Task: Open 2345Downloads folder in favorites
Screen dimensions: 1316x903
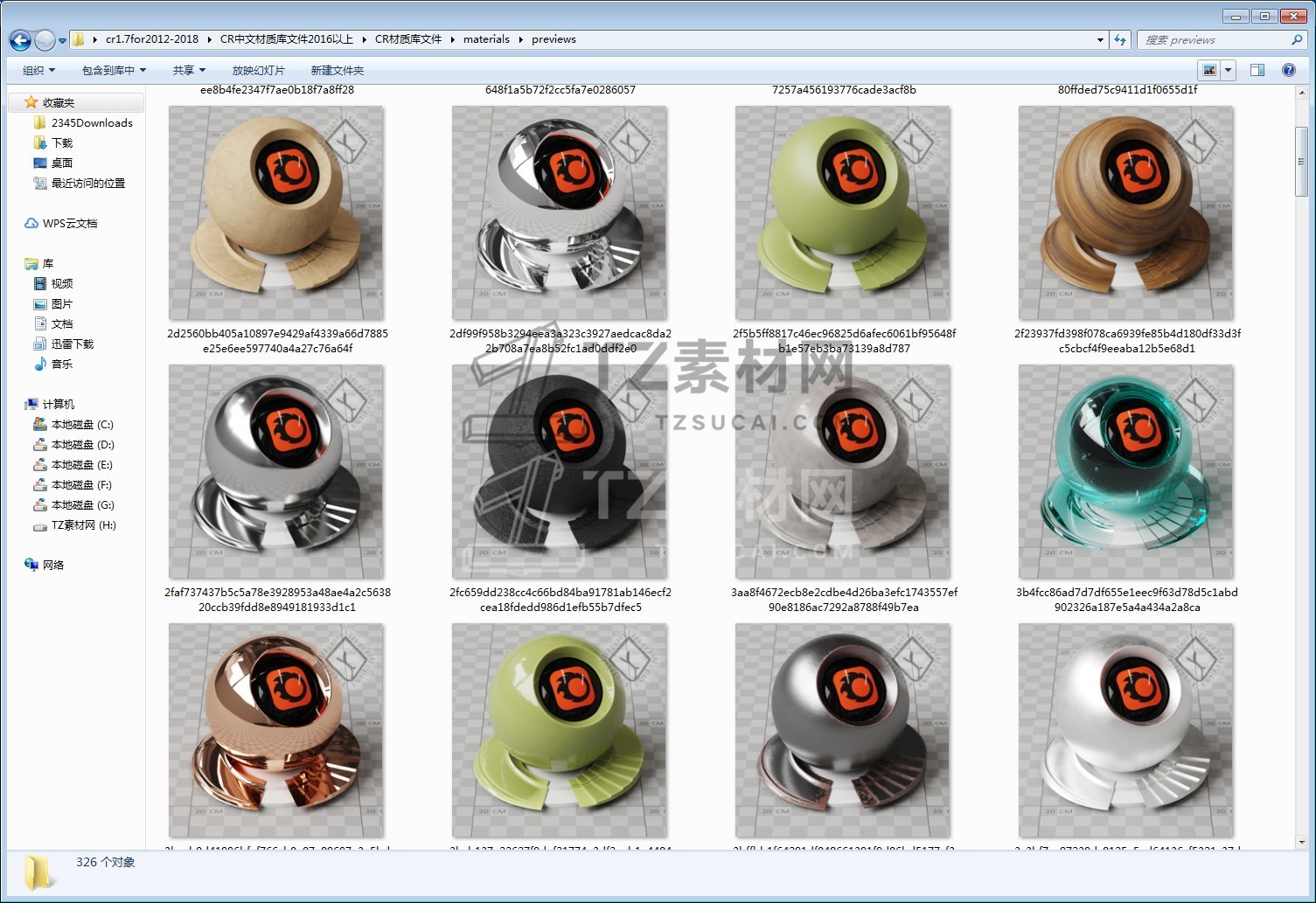Action: [91, 123]
